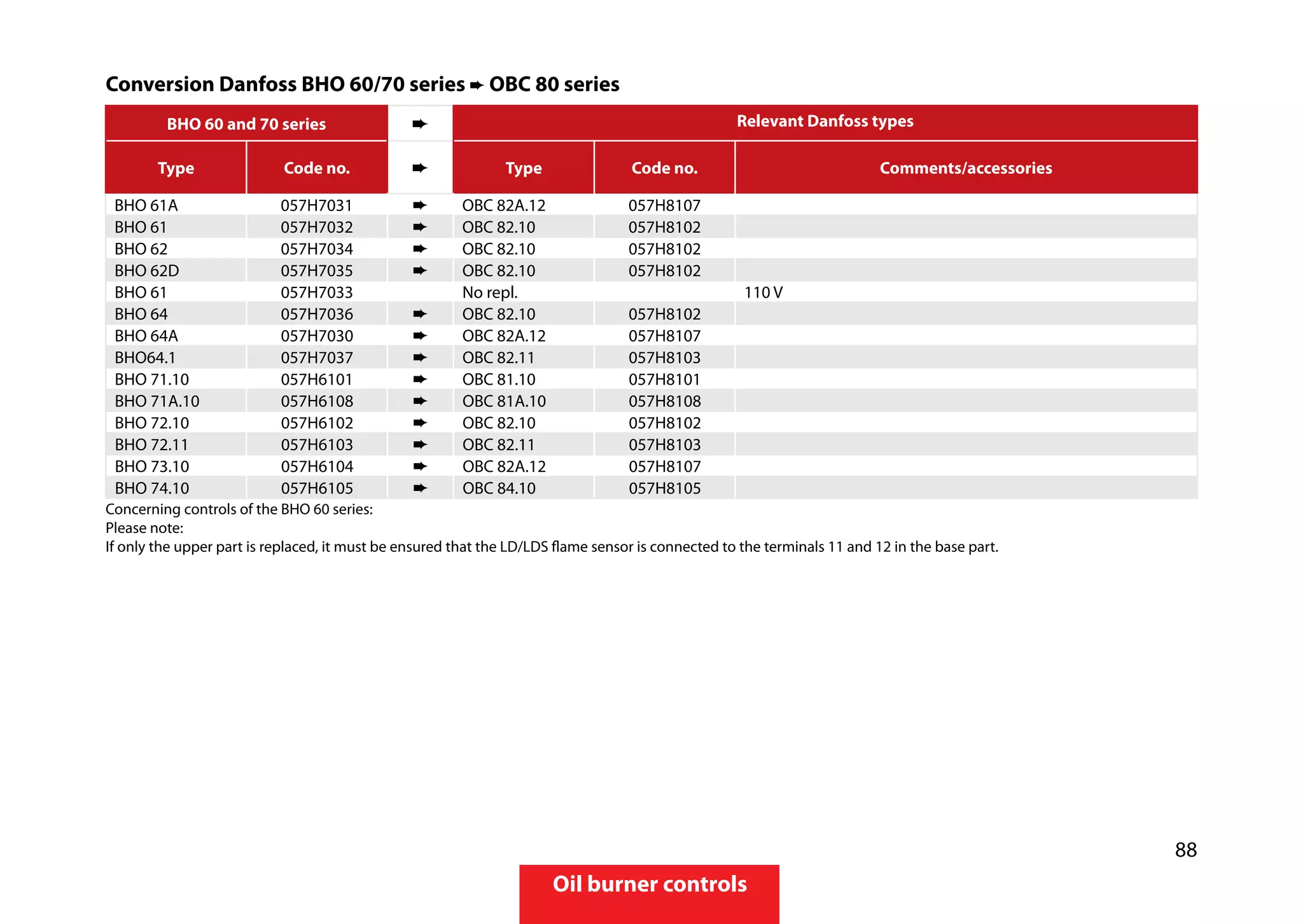Screen dimensions: 1303x924
Task: Select the code '057H7033'
Action: (x=317, y=293)
